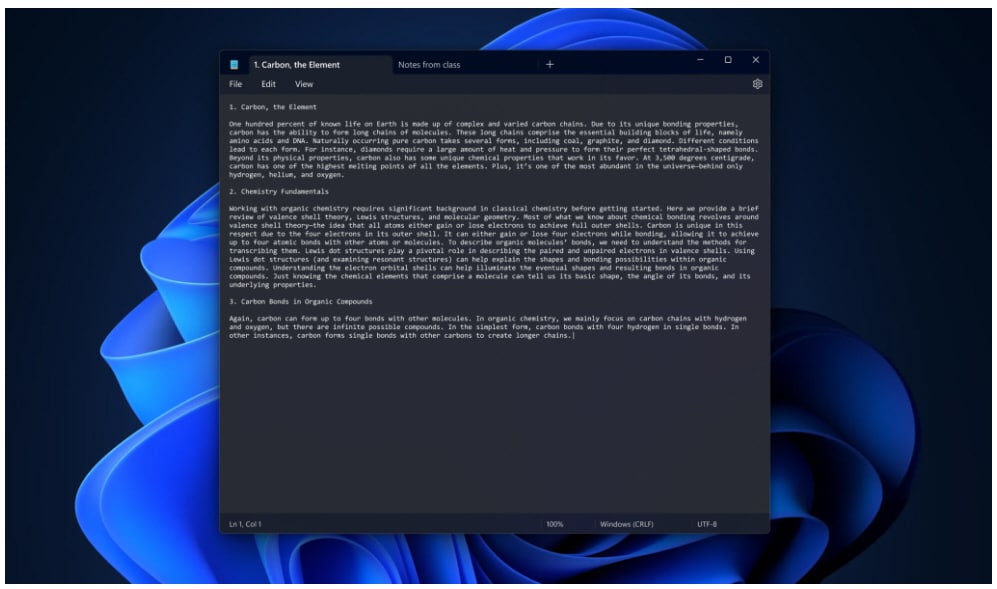Click the "Ln 1, Col 1" position indicator
997x589 pixels.
tap(243, 522)
